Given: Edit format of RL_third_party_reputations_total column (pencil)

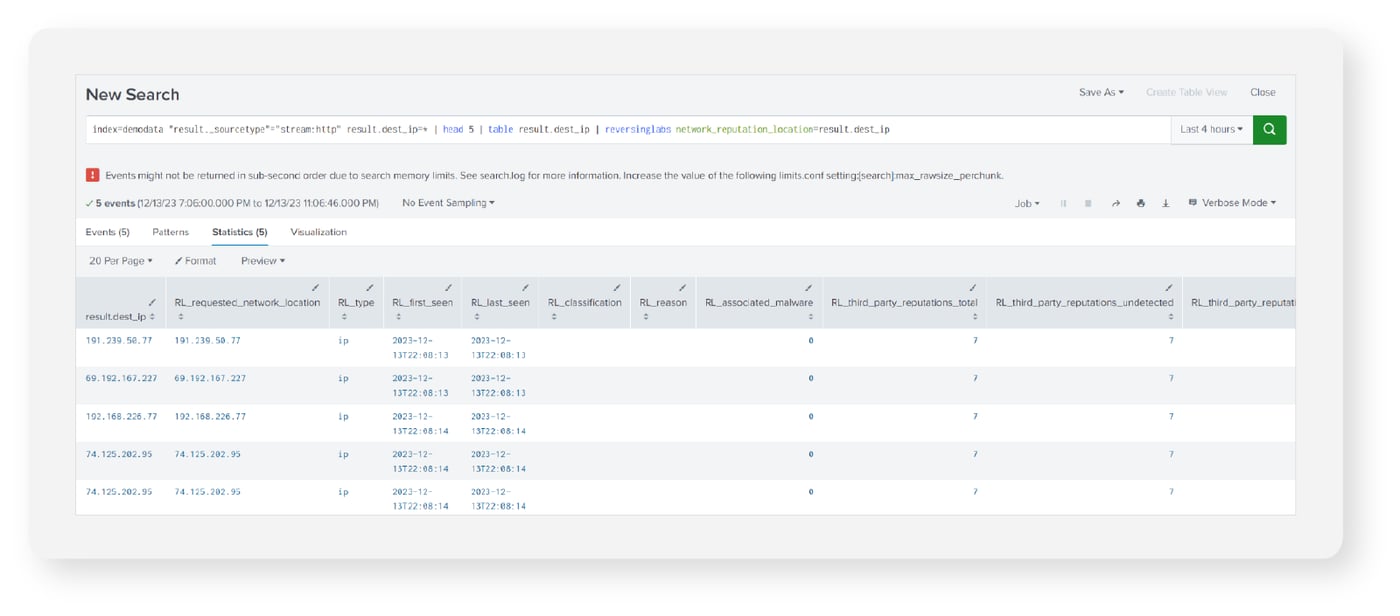Looking at the screenshot, I should [x=972, y=288].
